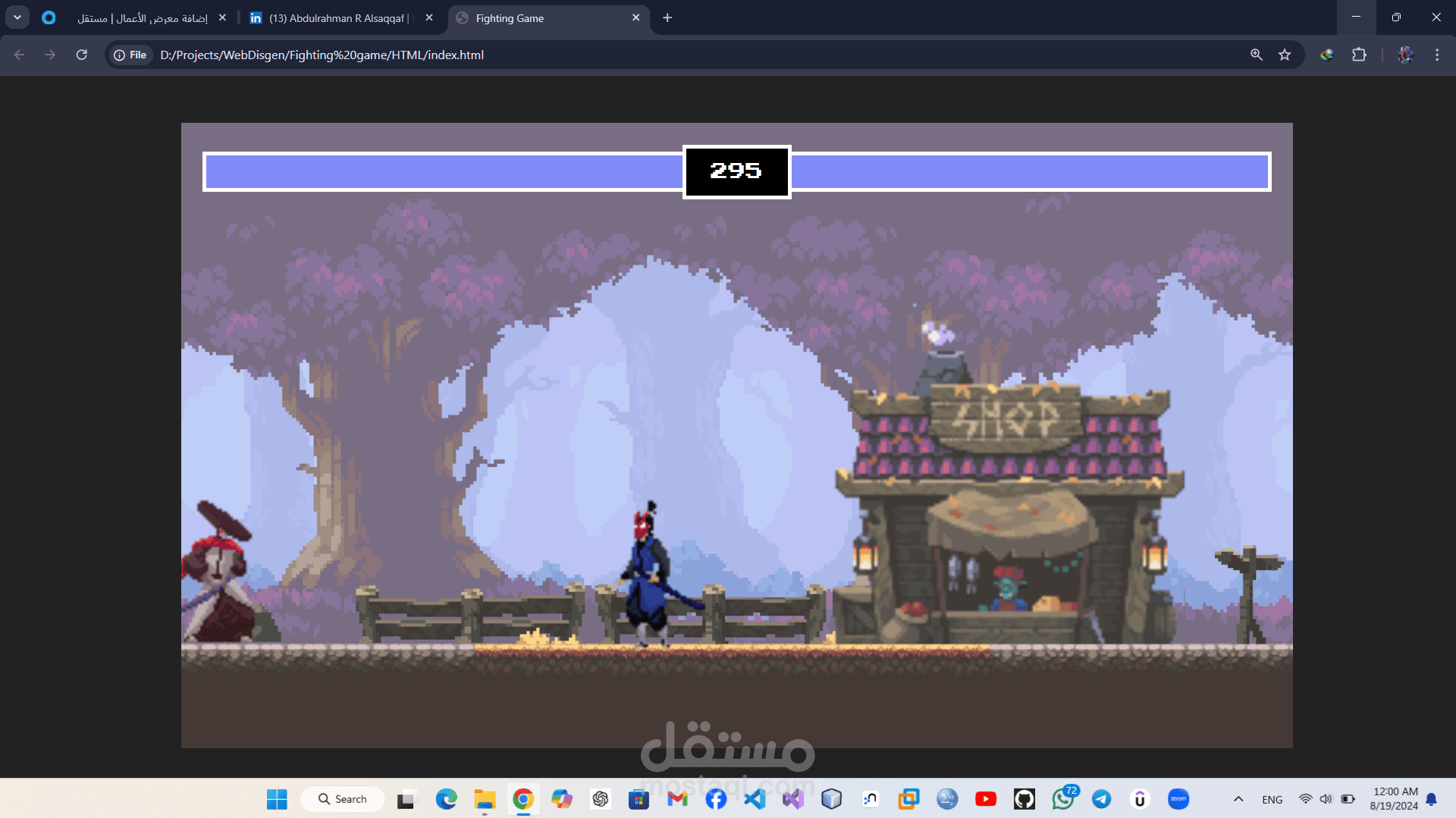Open Task View from taskbar

pos(407,799)
